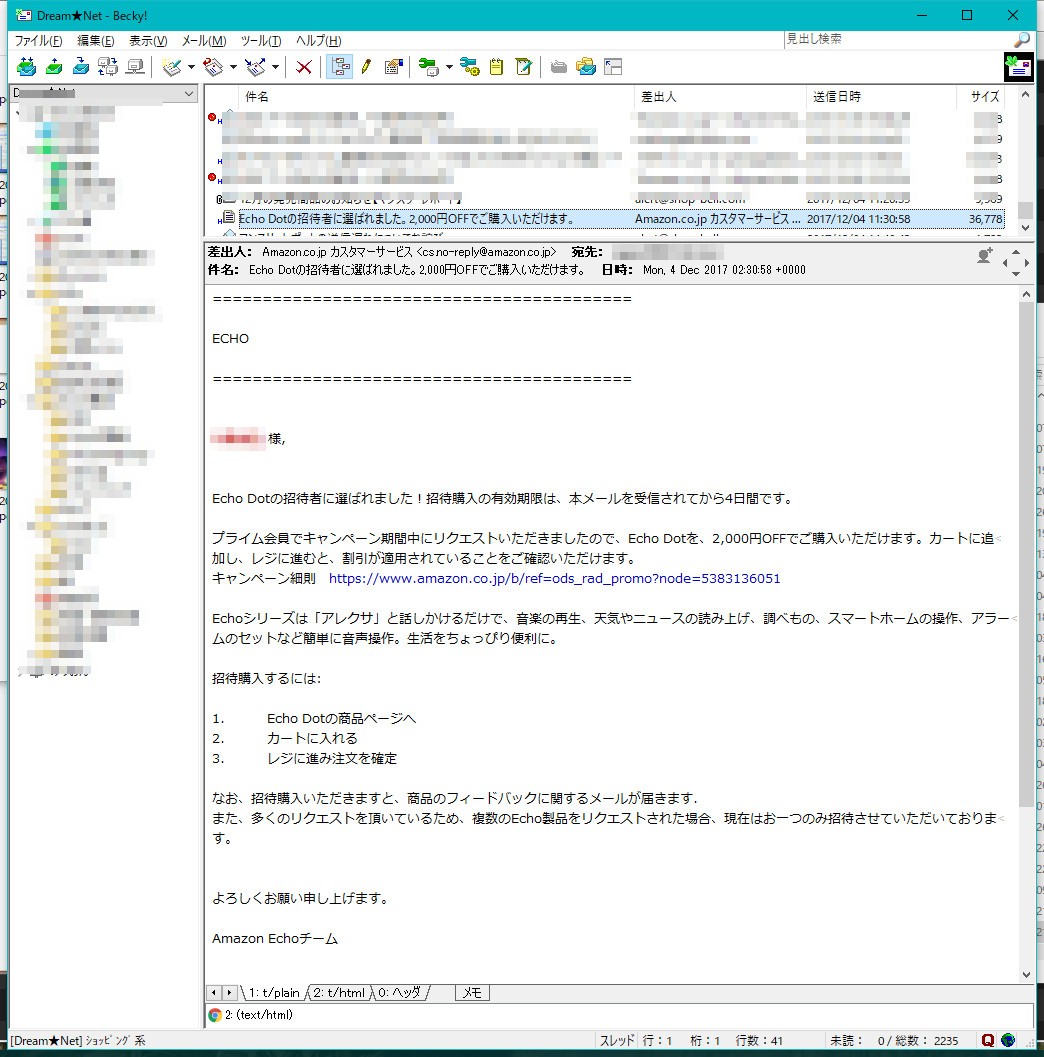Click the notepad with pen icon
1044x1057 pixels.
(x=524, y=67)
